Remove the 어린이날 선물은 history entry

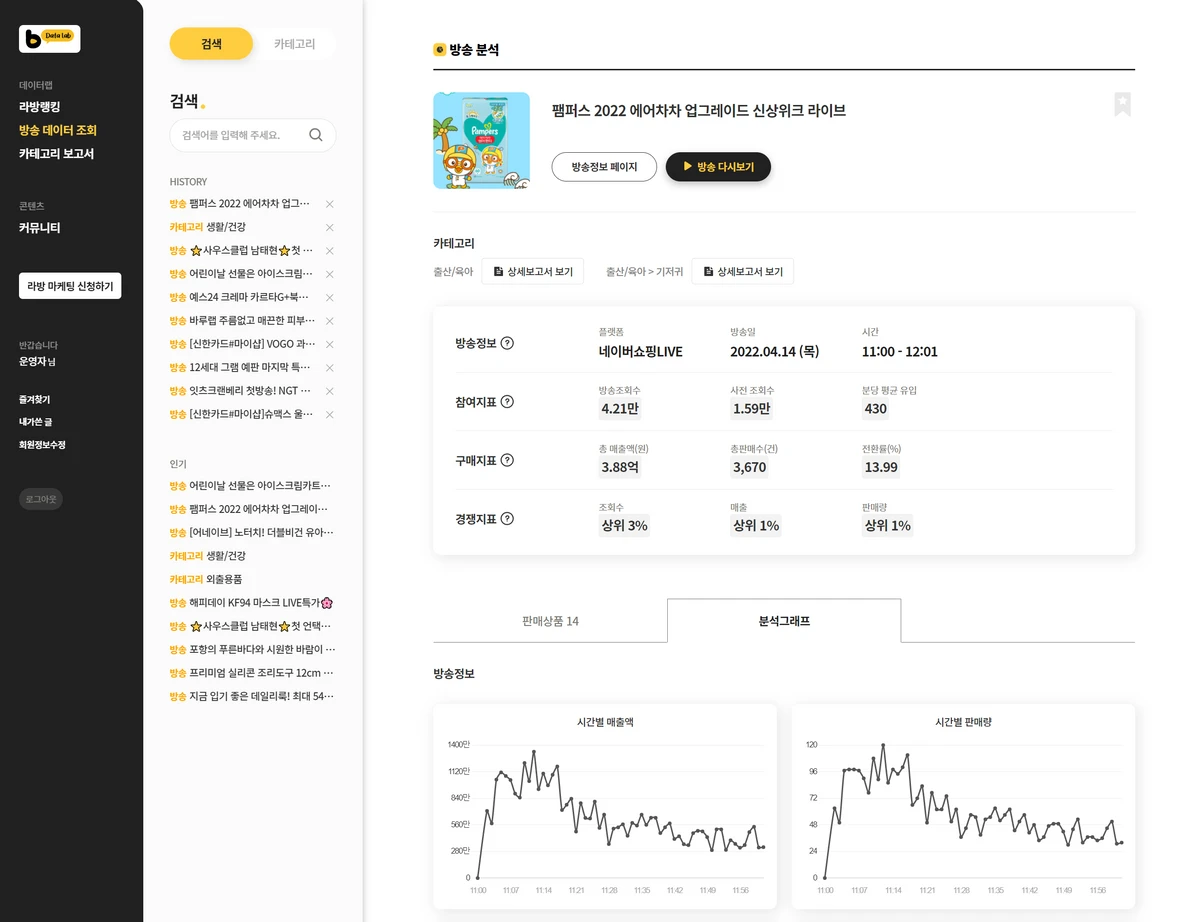pyautogui.click(x=330, y=274)
